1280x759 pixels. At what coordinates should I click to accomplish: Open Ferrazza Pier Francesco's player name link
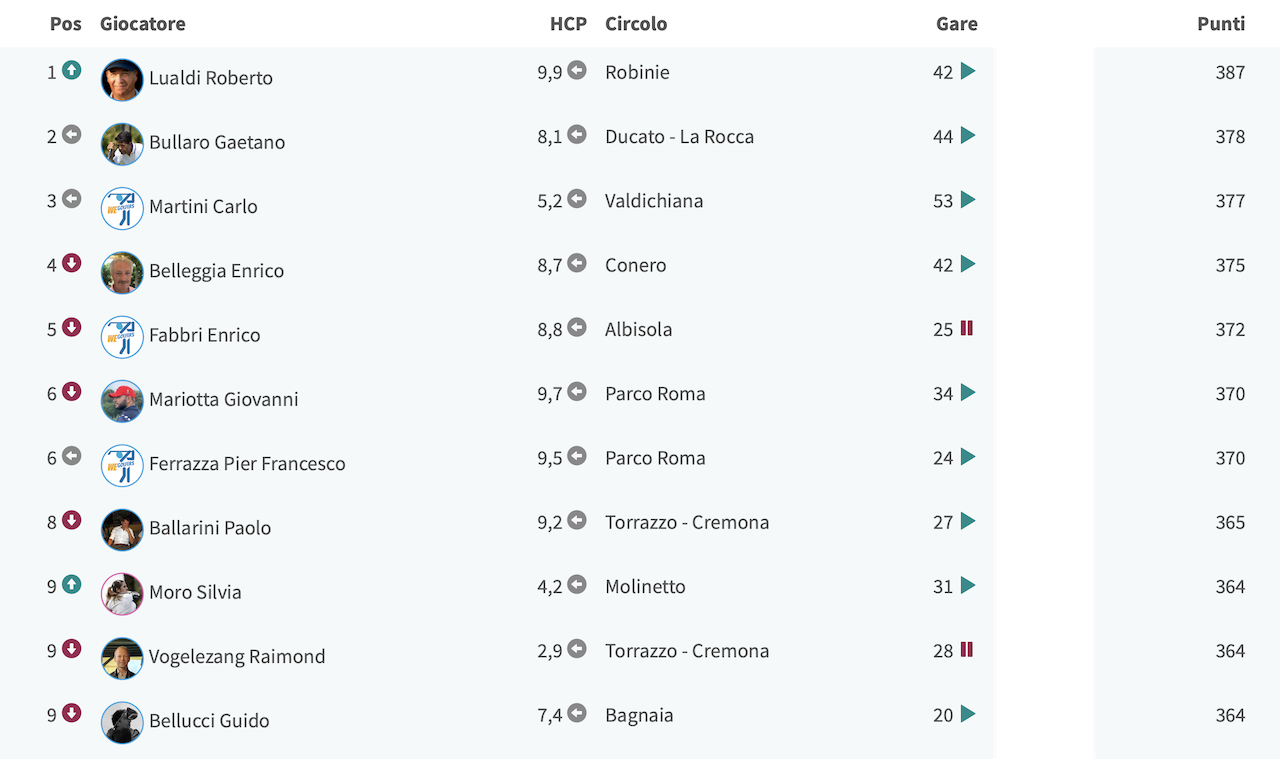click(x=247, y=463)
